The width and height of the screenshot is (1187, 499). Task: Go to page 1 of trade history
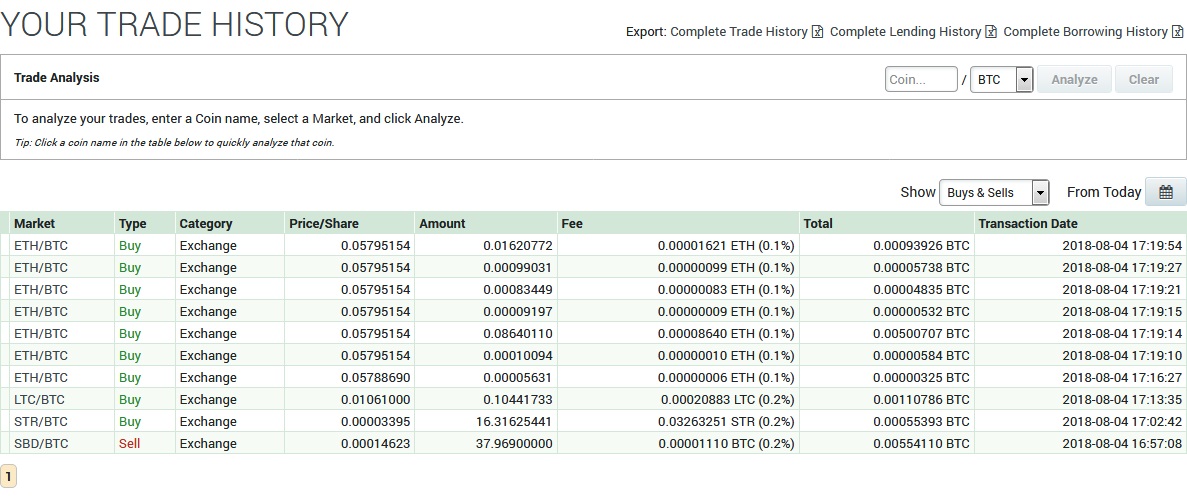point(8,476)
